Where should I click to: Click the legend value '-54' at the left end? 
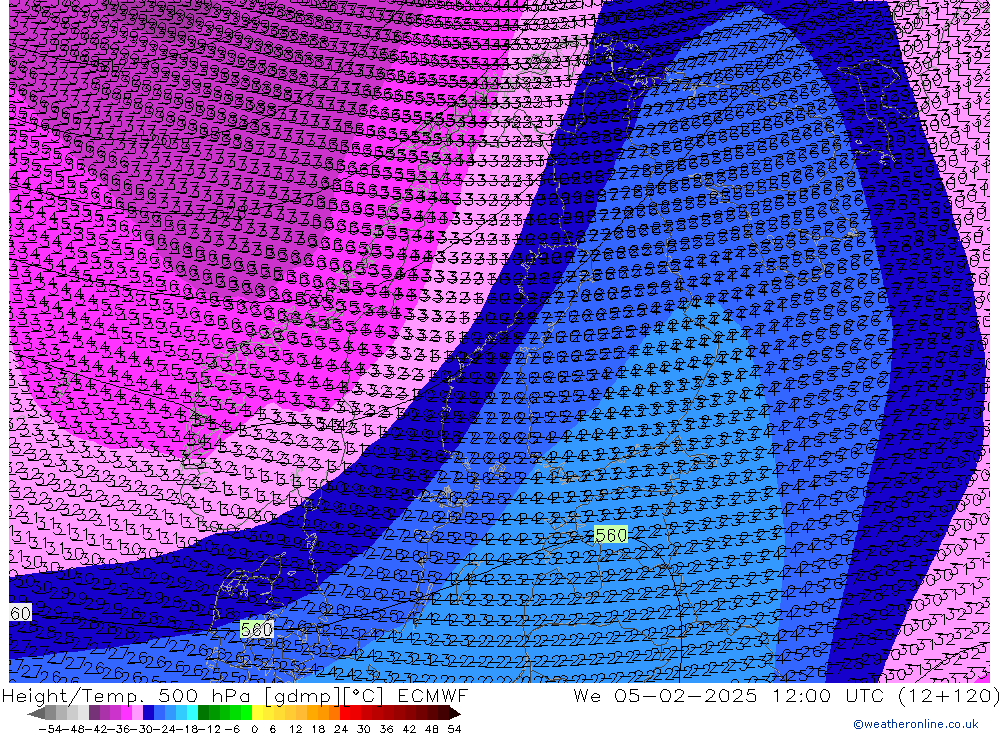click(x=50, y=729)
